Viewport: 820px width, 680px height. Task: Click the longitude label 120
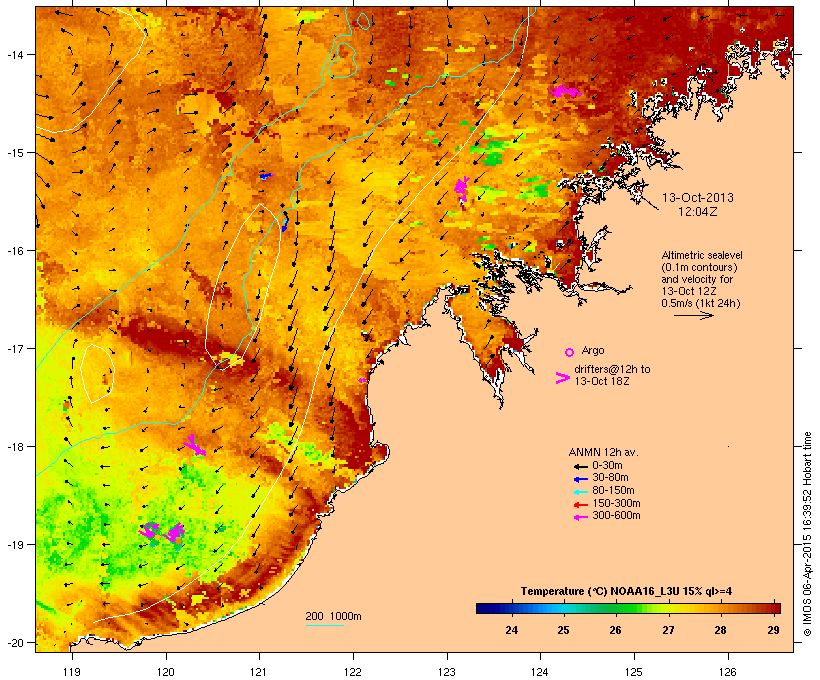click(x=166, y=672)
